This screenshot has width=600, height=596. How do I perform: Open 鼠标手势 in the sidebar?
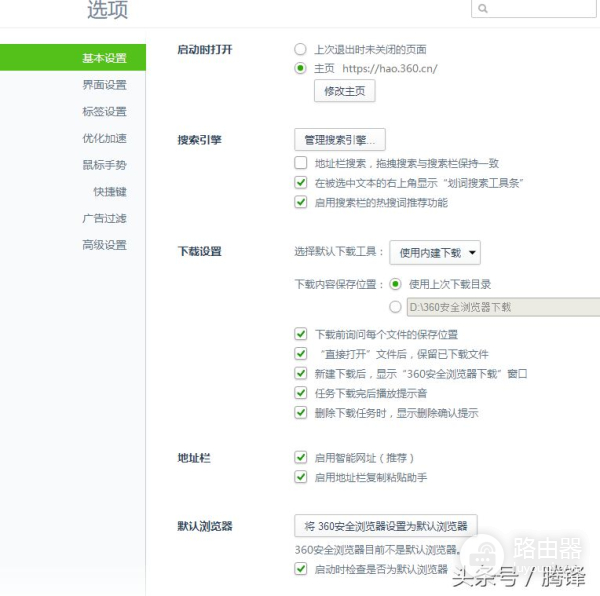tap(104, 165)
